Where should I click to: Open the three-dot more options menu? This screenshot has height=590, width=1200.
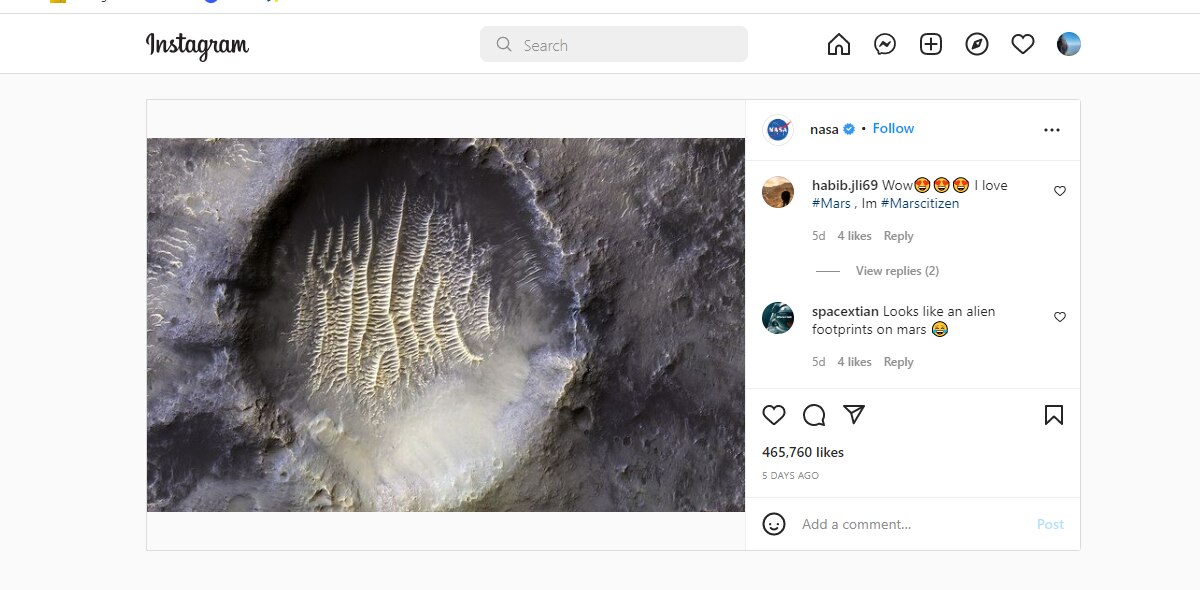click(1051, 130)
